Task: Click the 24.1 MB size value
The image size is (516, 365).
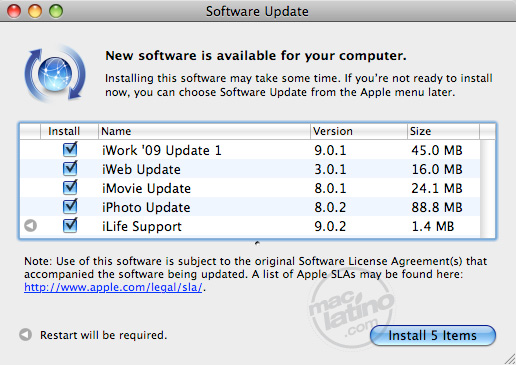Action: [x=437, y=188]
